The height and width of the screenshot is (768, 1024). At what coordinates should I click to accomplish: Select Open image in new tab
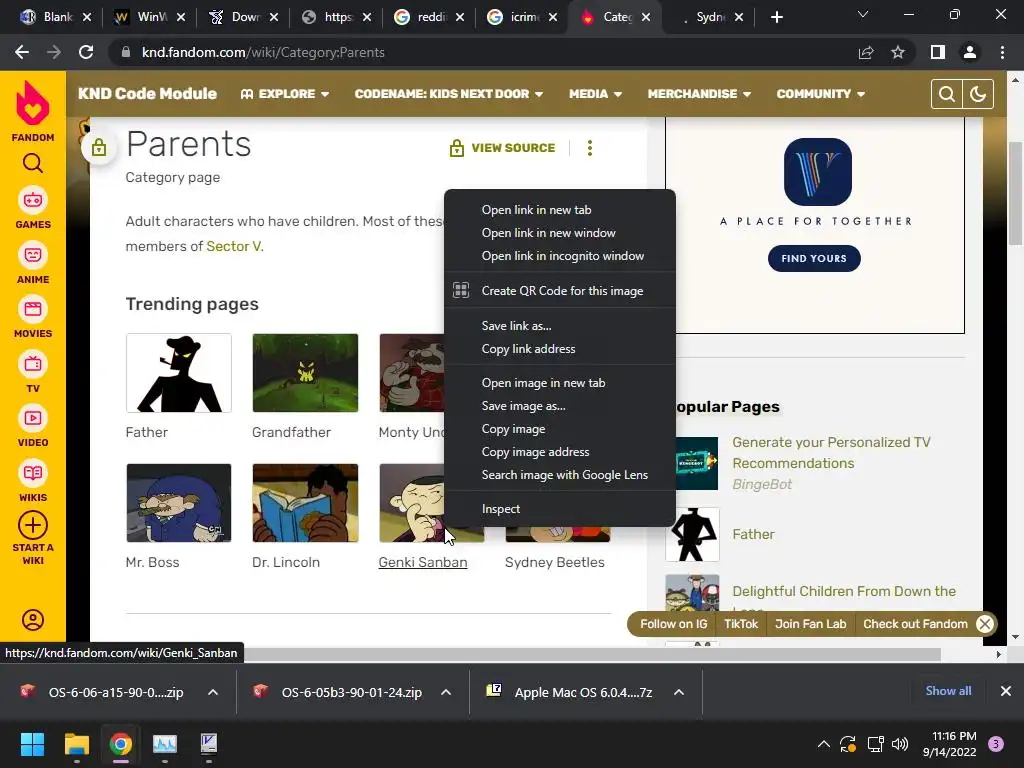pyautogui.click(x=560, y=383)
